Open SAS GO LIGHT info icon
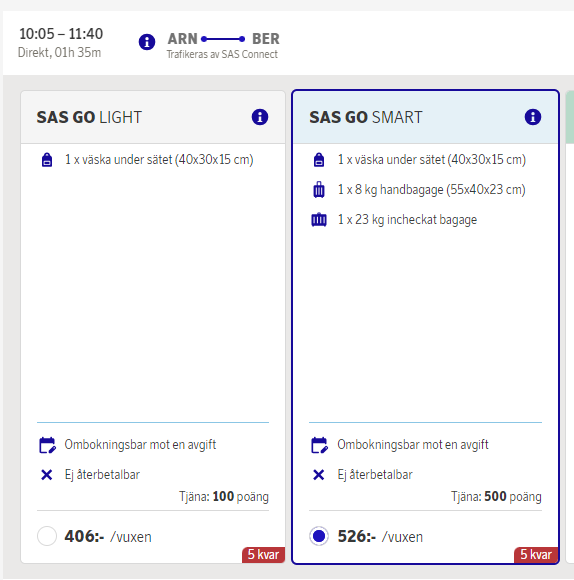Image resolution: width=574 pixels, height=580 pixels. (260, 117)
